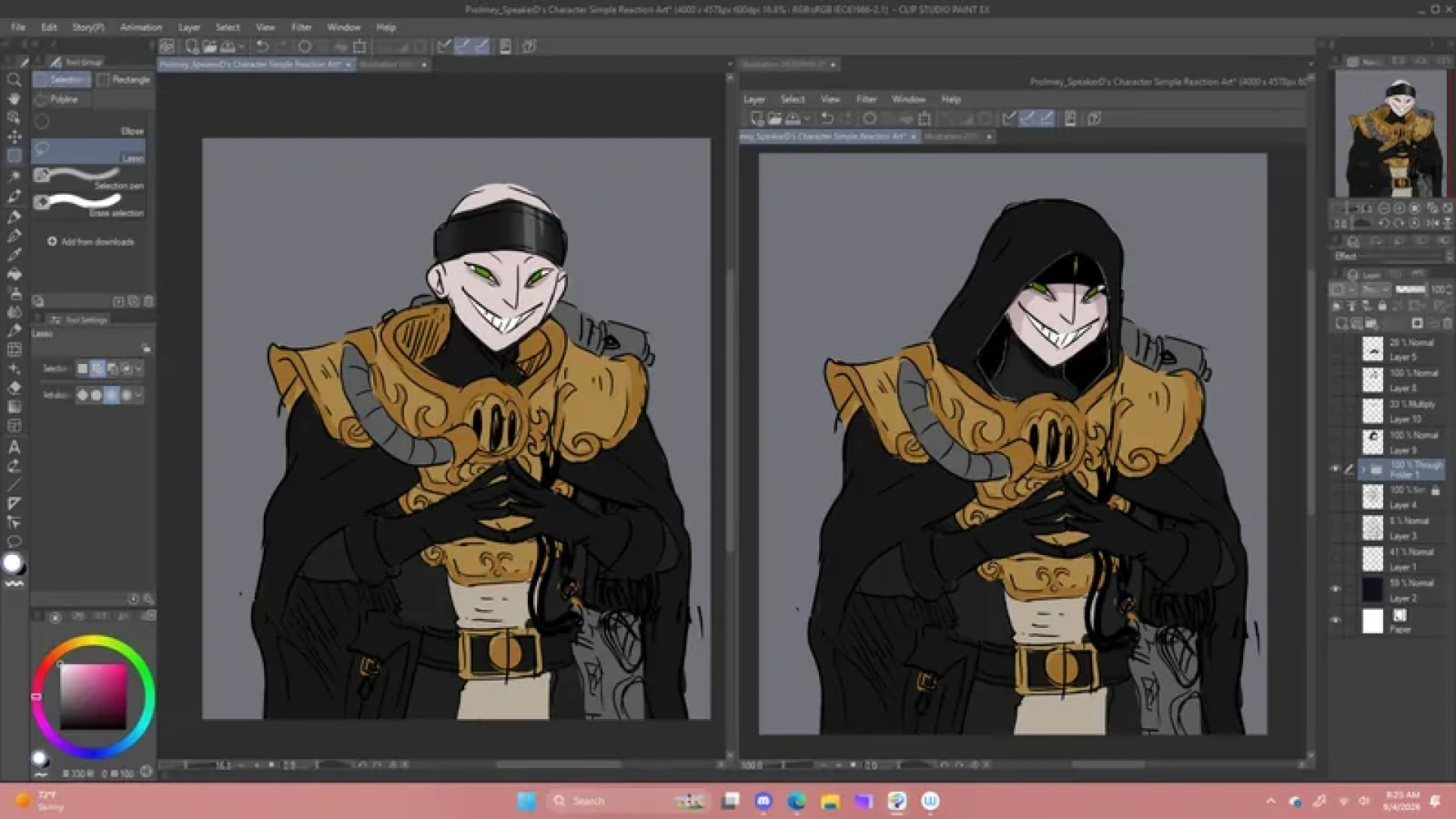Image resolution: width=1456 pixels, height=819 pixels.
Task: Click the Open file icon in main toolbar
Action: point(209,46)
